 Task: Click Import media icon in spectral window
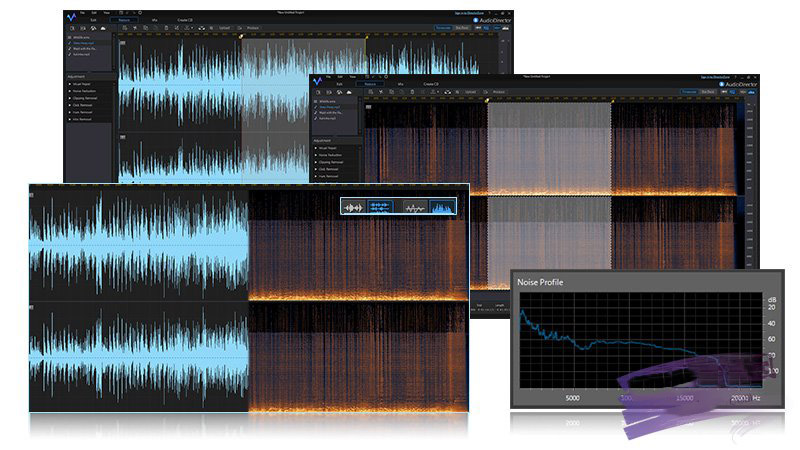(x=318, y=92)
